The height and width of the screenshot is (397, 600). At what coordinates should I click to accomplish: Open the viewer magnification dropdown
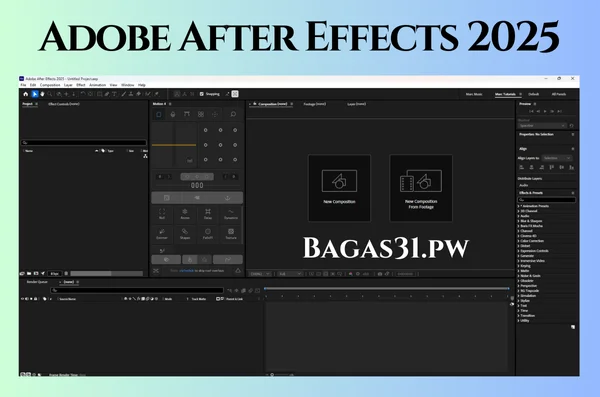tap(260, 274)
